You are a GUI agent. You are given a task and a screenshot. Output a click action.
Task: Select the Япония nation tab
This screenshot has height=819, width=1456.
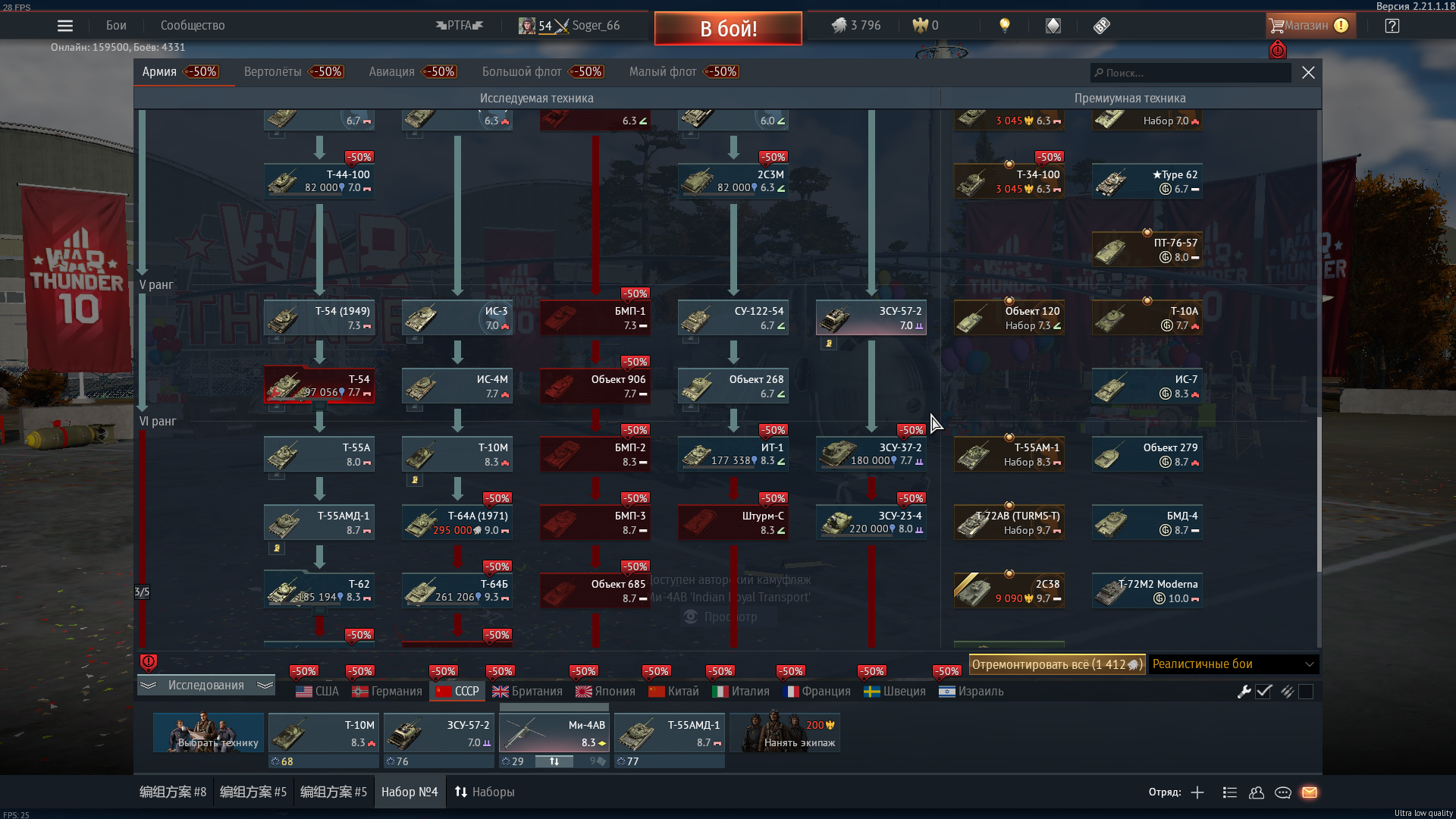coord(605,692)
